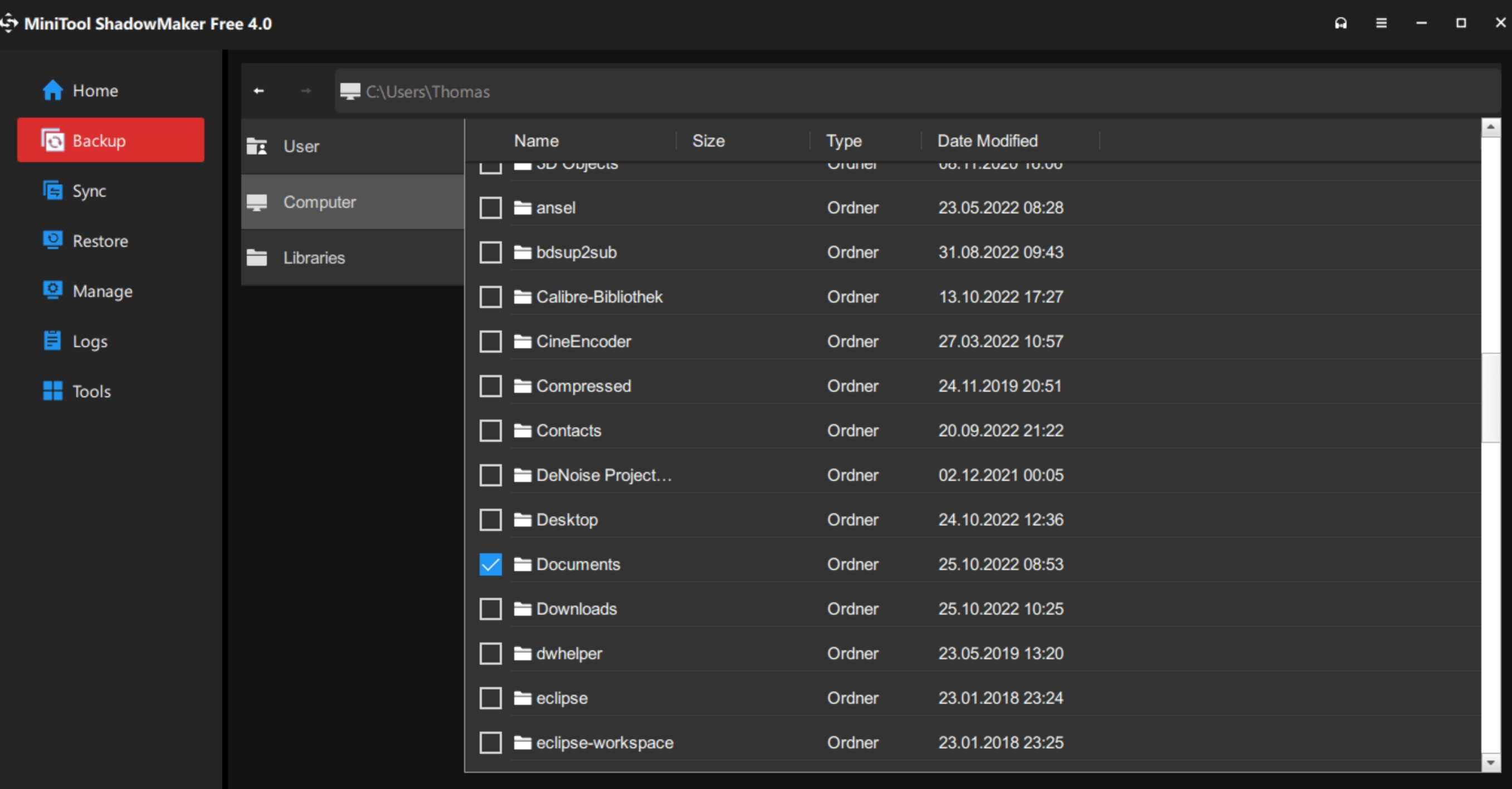Go forward with the right arrow
The image size is (1512, 789).
pyautogui.click(x=306, y=91)
